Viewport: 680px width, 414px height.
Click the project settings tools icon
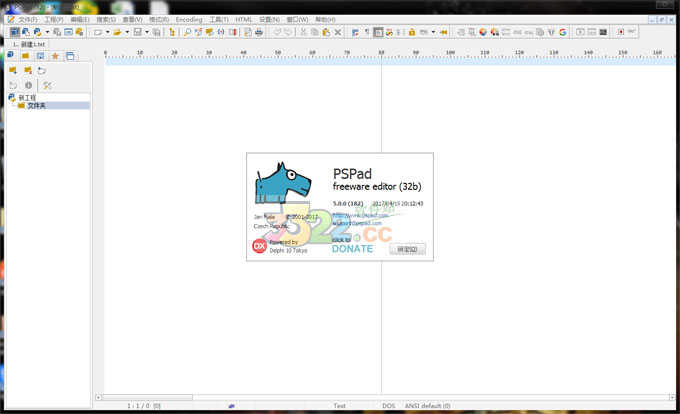tap(47, 85)
